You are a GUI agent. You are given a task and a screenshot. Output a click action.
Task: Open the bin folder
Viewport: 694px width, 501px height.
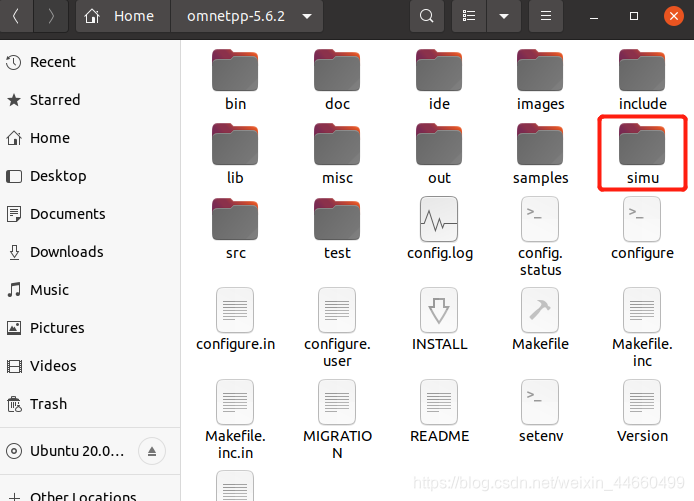(x=235, y=80)
